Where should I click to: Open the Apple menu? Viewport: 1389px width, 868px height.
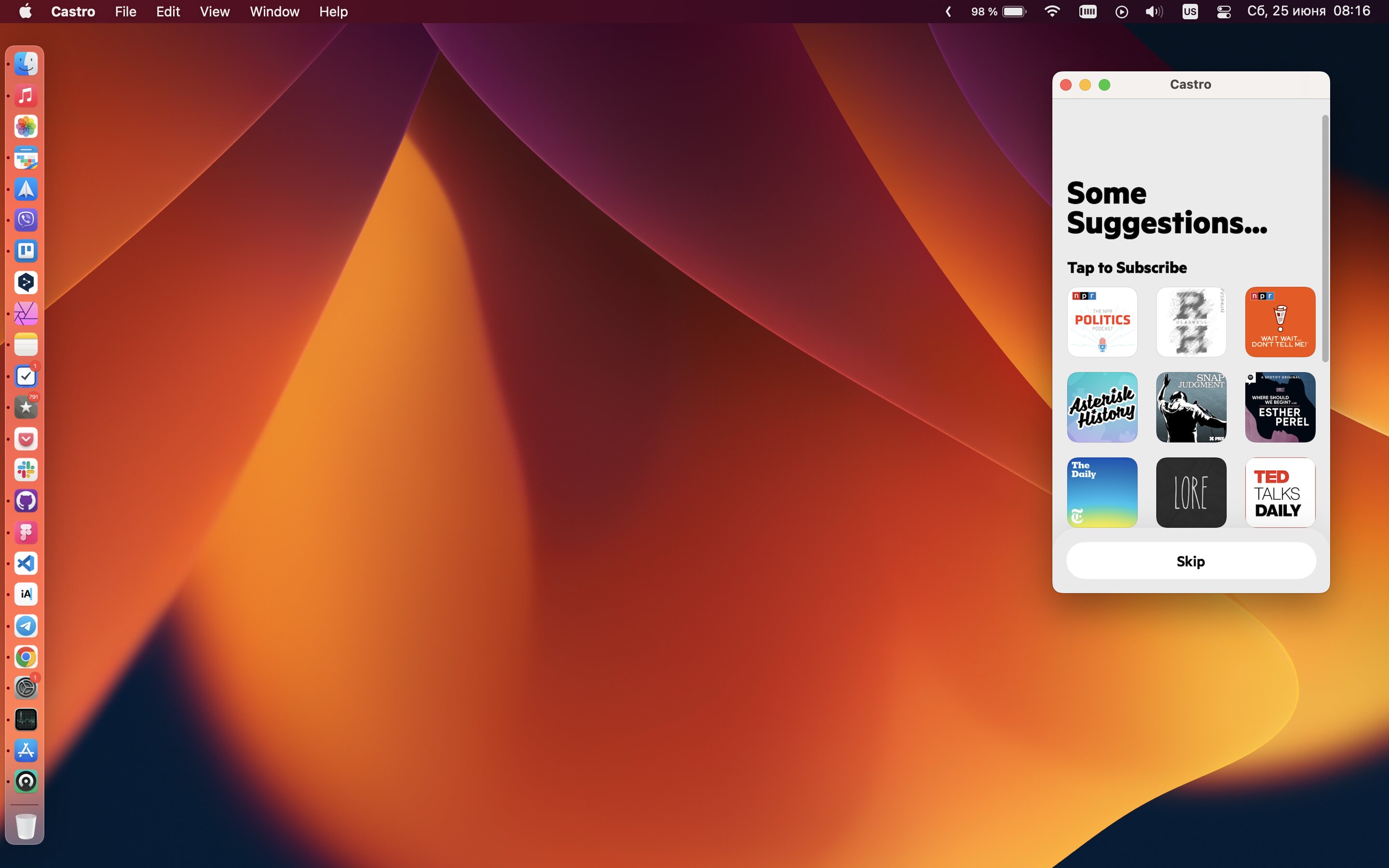point(25,12)
